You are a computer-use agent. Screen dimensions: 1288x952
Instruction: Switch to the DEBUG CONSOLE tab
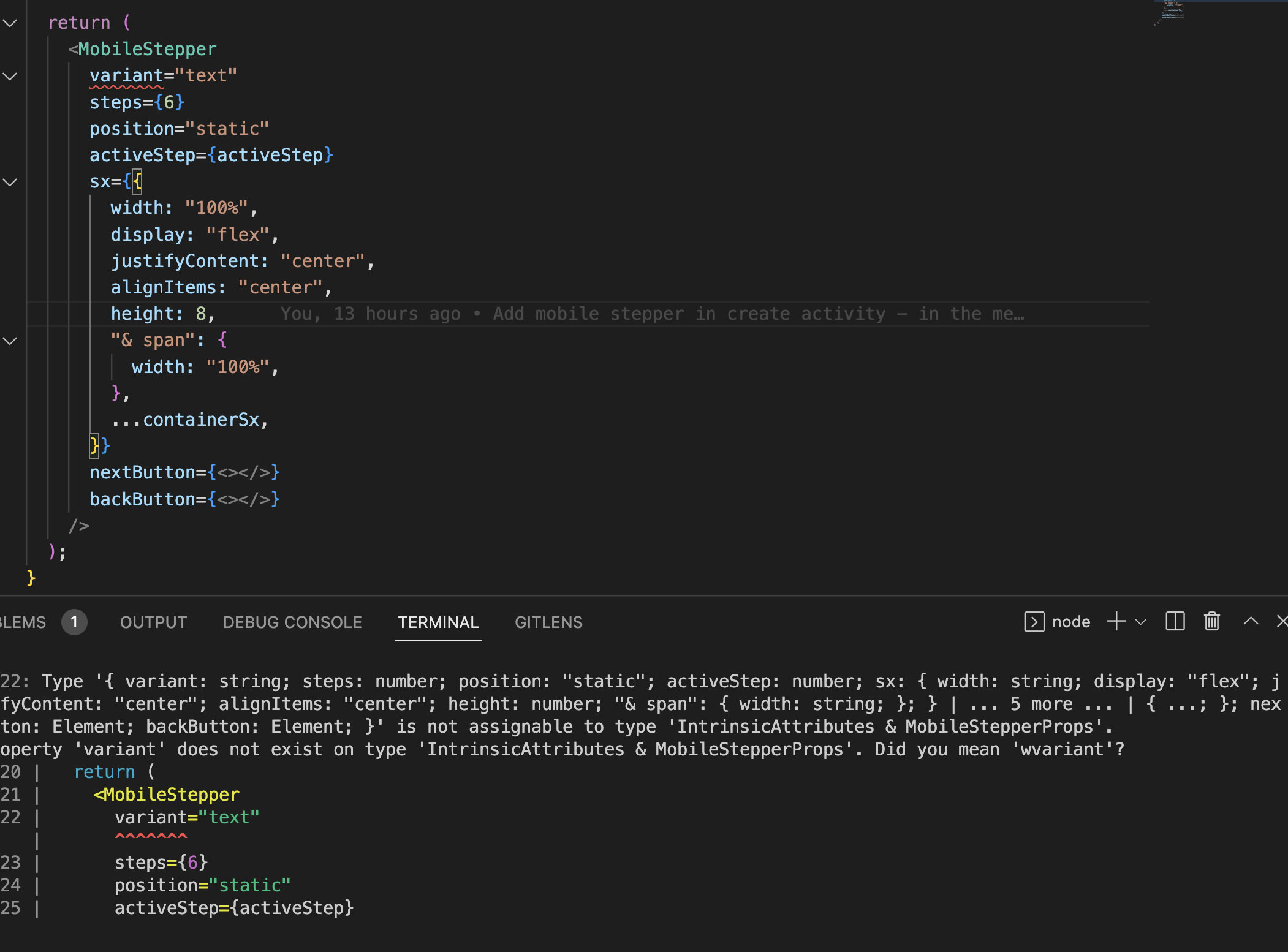click(x=292, y=622)
